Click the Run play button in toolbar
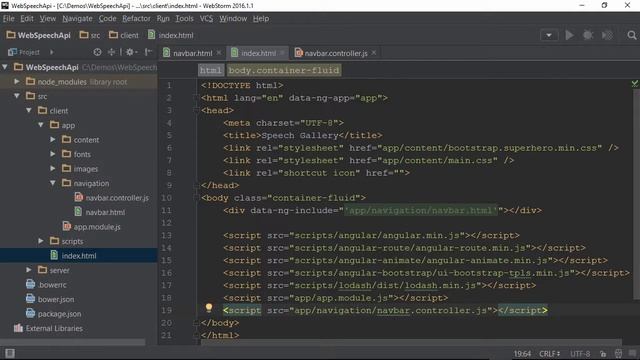Image resolution: width=640 pixels, height=360 pixels. (x=569, y=36)
